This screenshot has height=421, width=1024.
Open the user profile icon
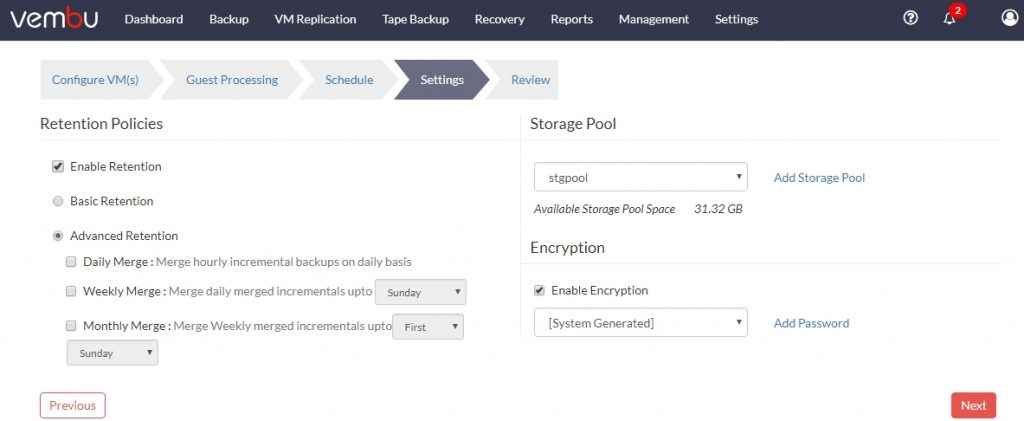(x=1010, y=18)
